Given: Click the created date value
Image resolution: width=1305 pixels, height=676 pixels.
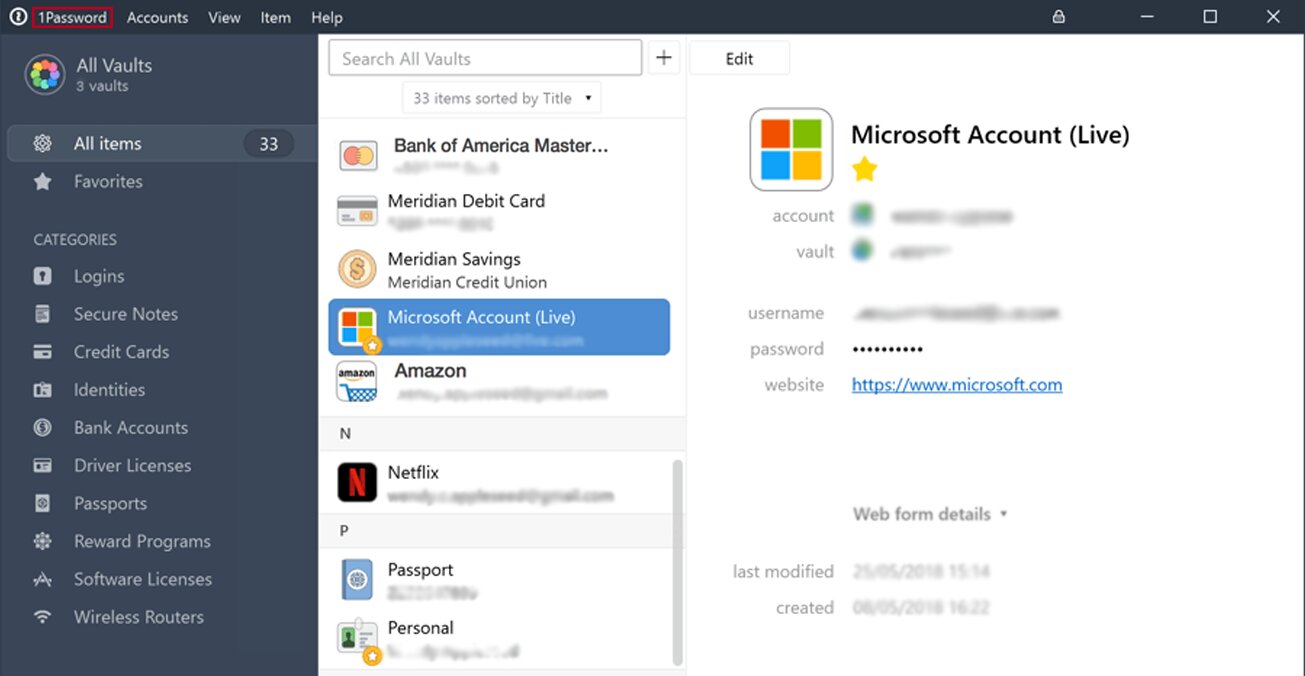Looking at the screenshot, I should [921, 608].
